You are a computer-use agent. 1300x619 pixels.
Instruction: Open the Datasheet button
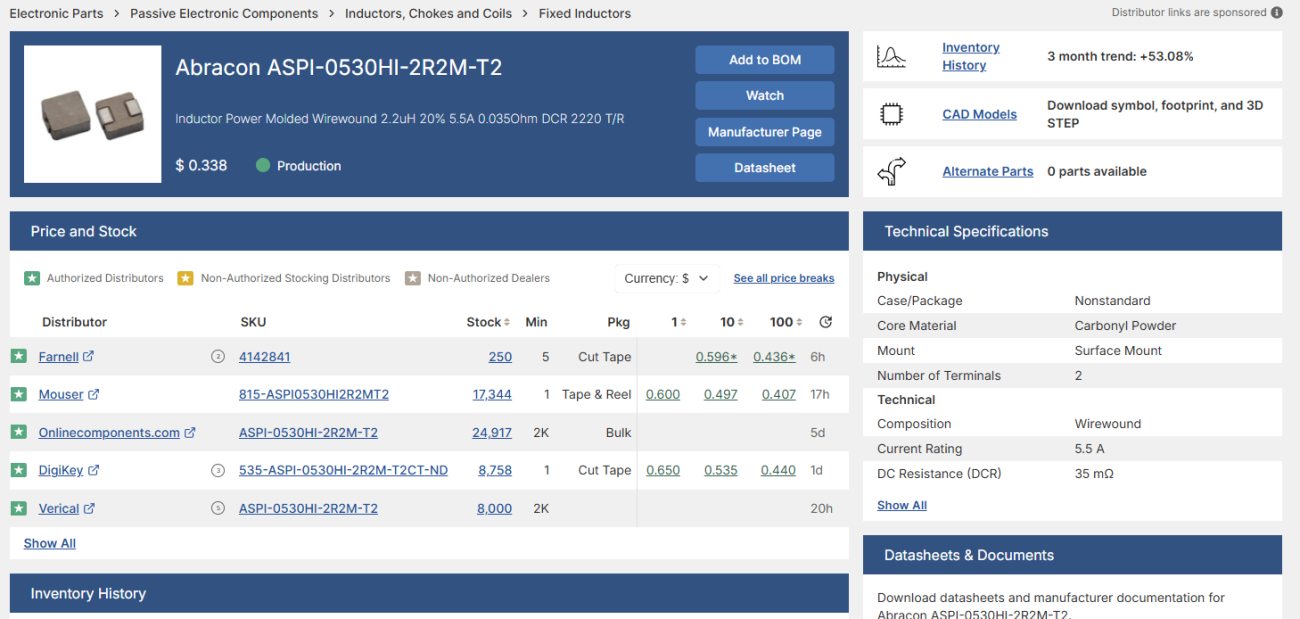tap(765, 168)
